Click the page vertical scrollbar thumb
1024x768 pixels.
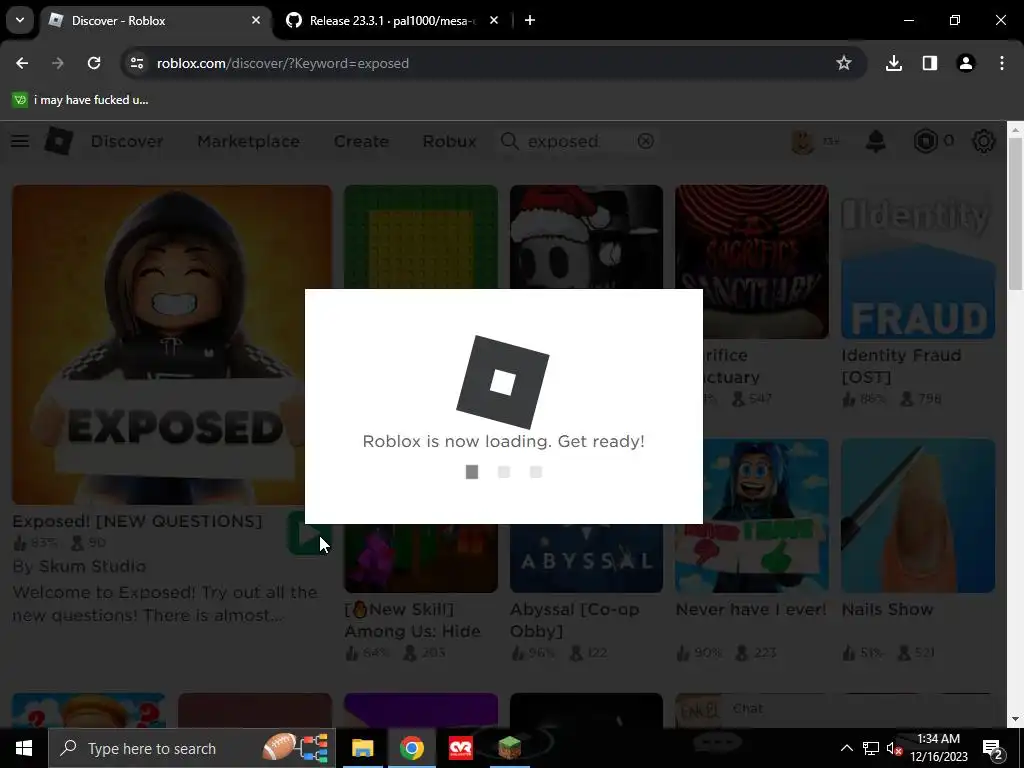coord(1015,214)
